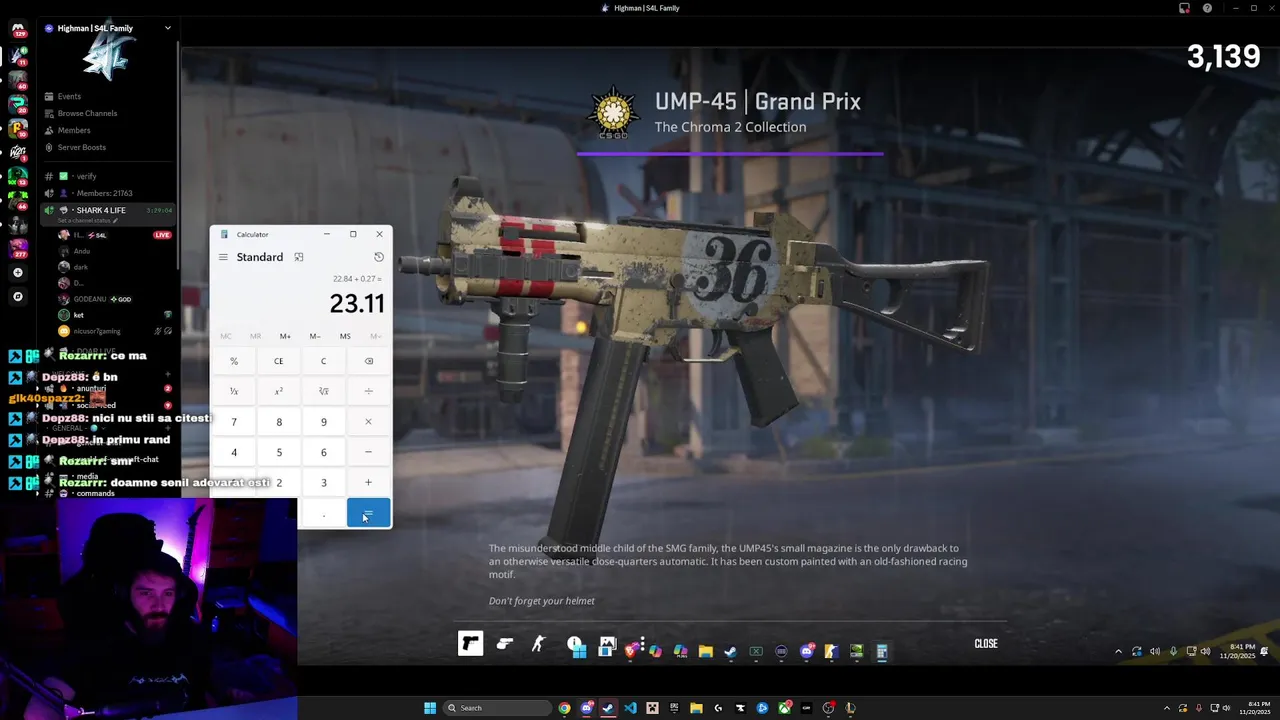Click the running character icon in CS2 inspect bar
Viewport: 1280px width, 720px height.
[539, 643]
